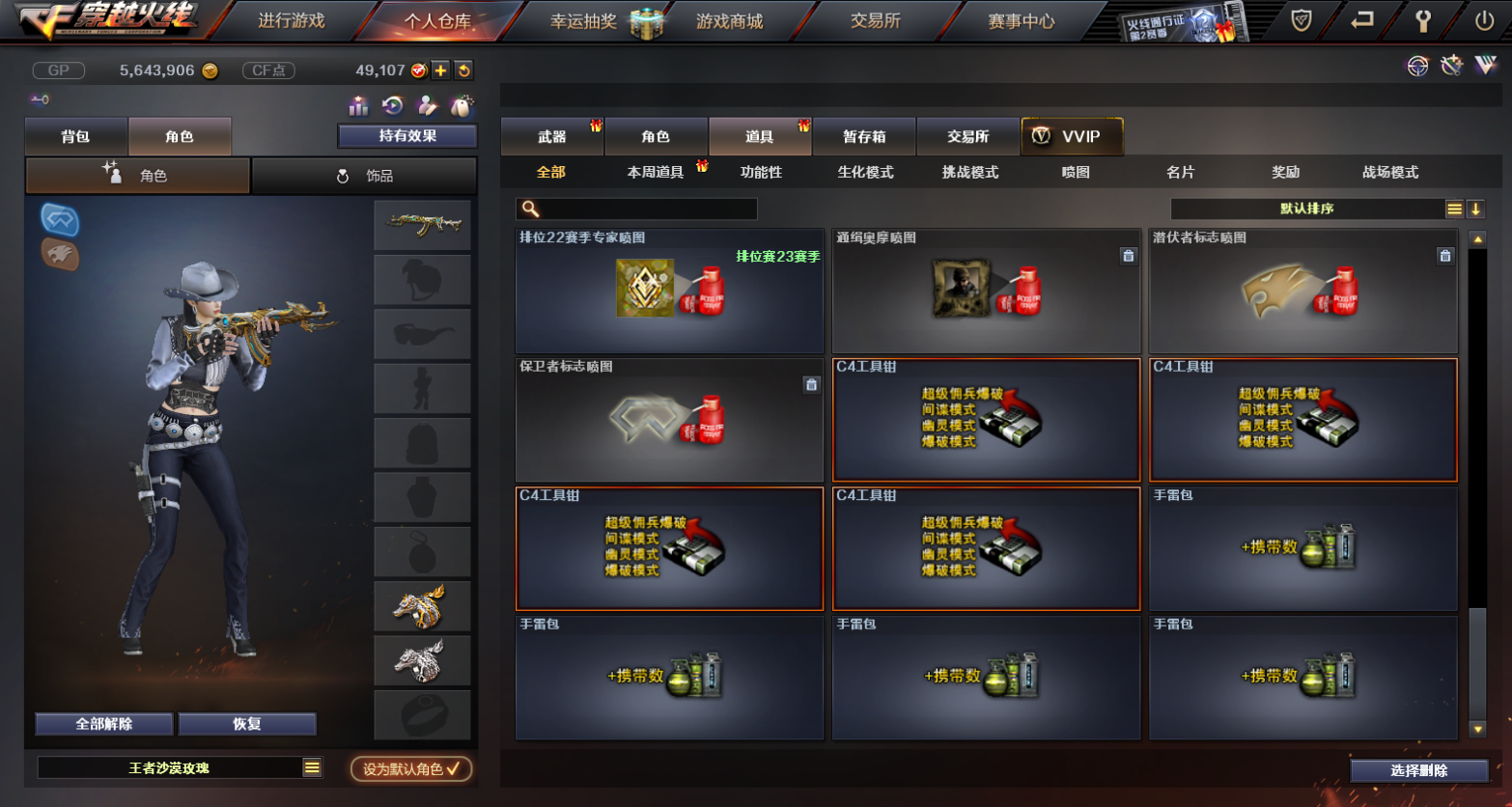Open the shield security icon
The width and height of the screenshot is (1512, 807).
point(1302,19)
